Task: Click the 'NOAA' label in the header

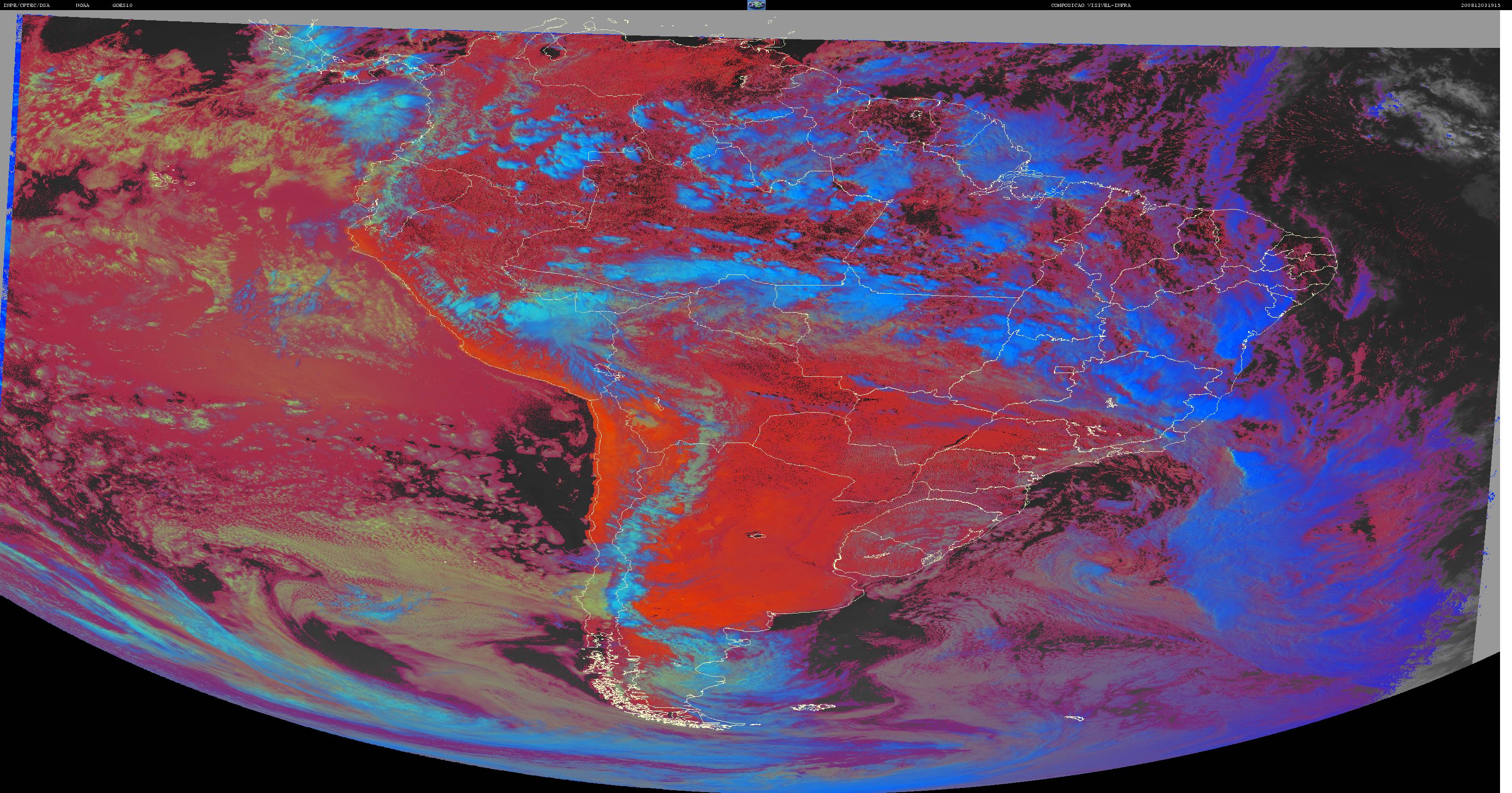Action: pyautogui.click(x=83, y=5)
